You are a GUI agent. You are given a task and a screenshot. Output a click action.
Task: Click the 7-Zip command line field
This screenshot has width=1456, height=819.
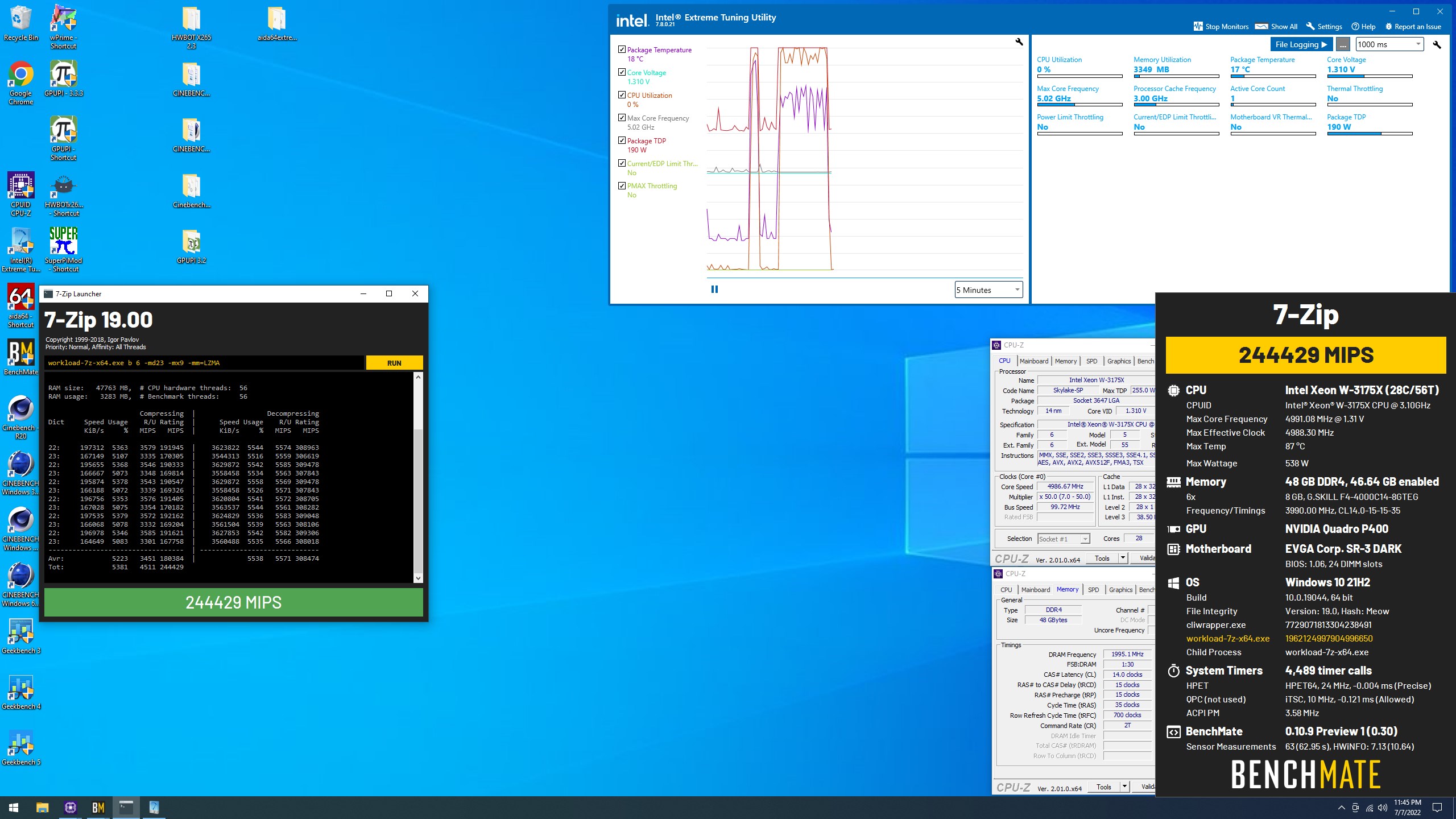click(204, 363)
